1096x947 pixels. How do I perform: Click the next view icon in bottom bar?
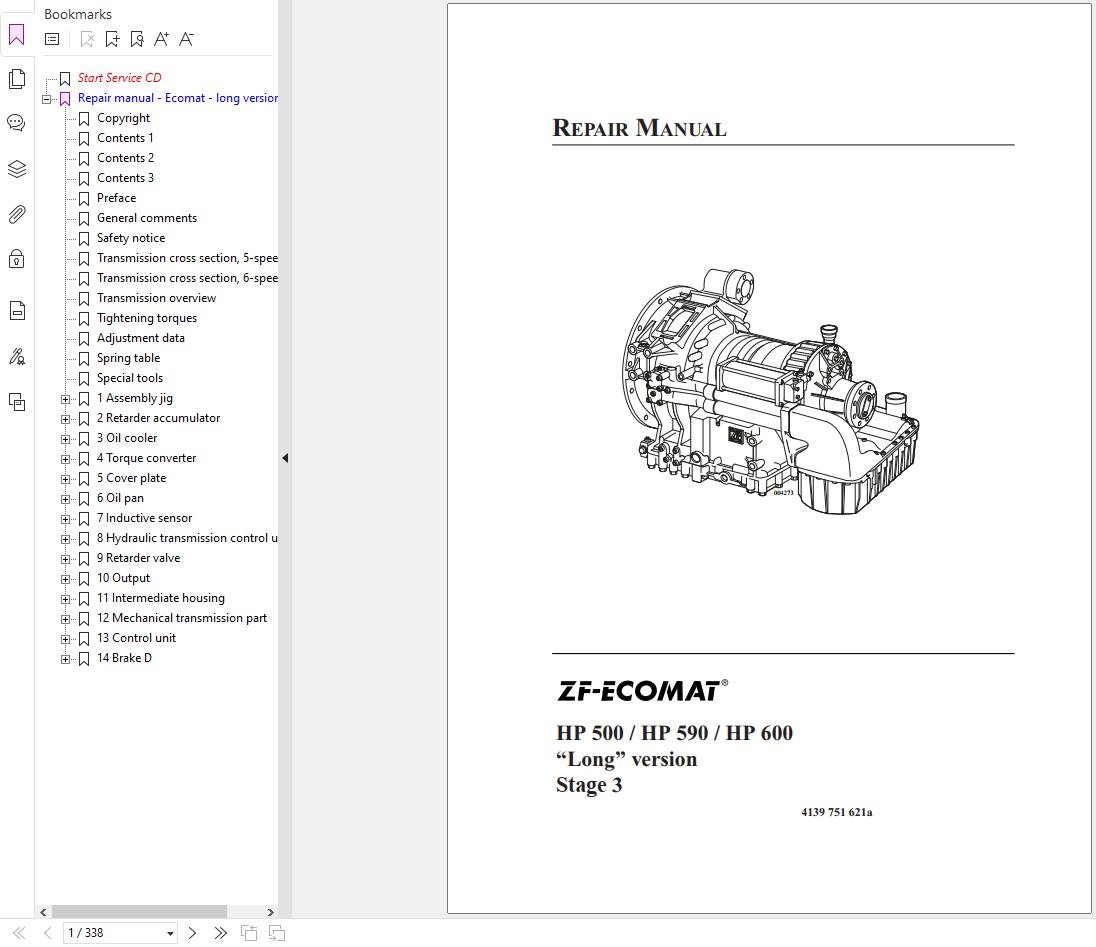coord(277,933)
